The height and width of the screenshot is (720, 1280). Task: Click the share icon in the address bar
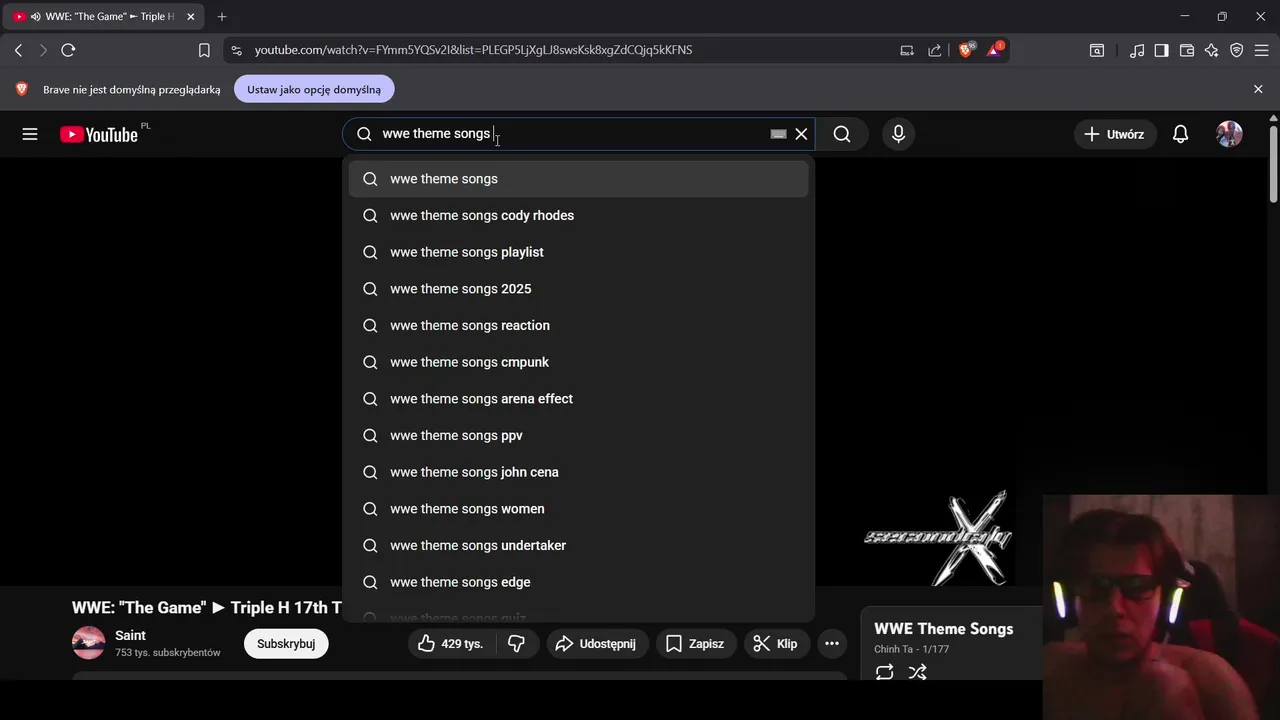pyautogui.click(x=935, y=50)
